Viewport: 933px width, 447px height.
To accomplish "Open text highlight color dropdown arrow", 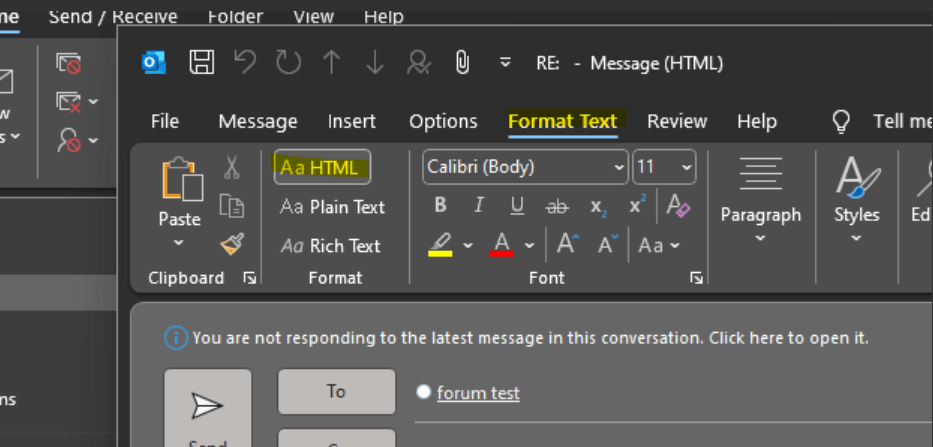I will click(x=468, y=245).
